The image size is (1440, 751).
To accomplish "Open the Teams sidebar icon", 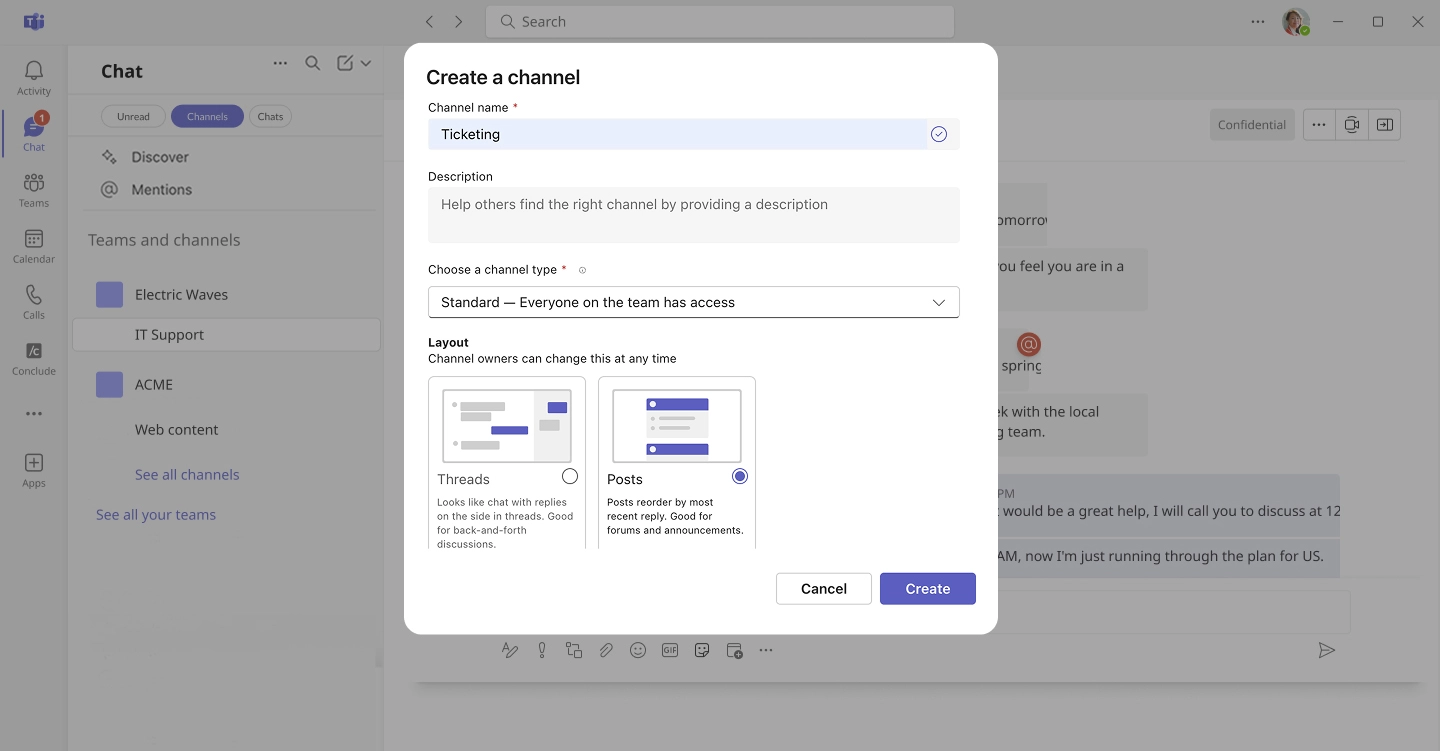I will [34, 185].
